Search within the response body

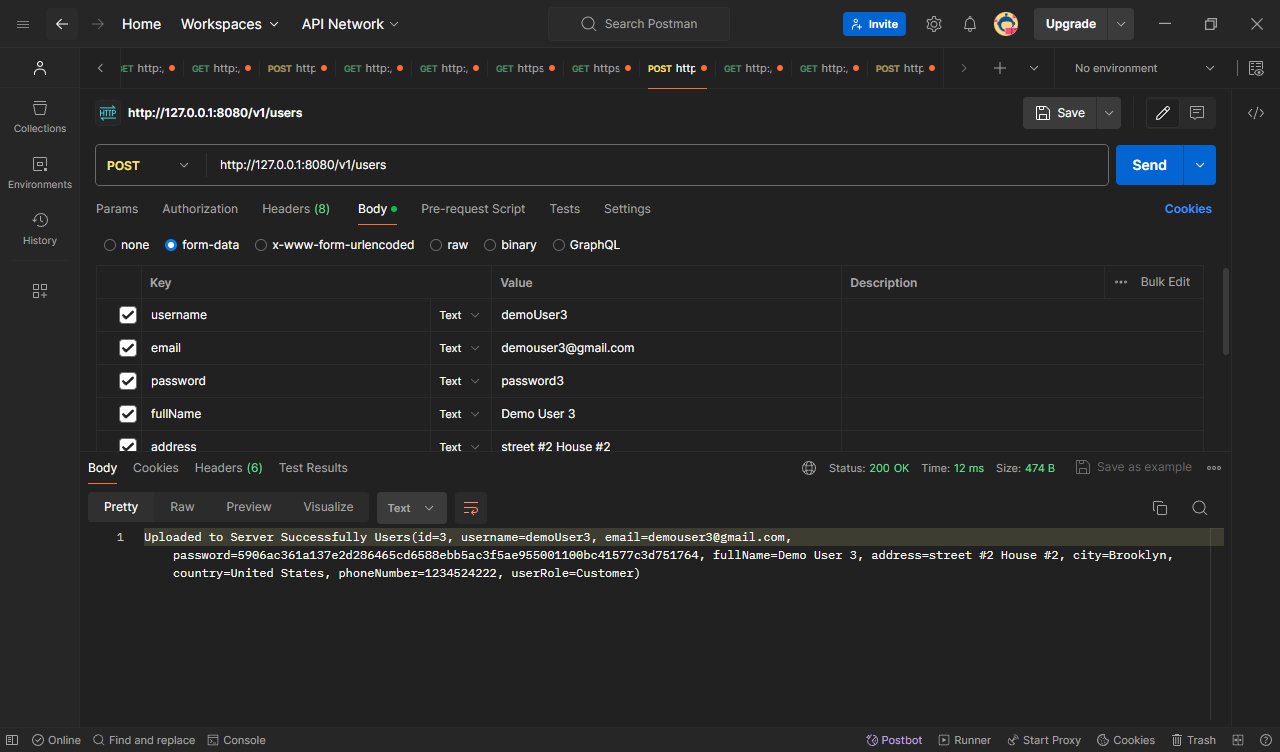tap(1200, 508)
